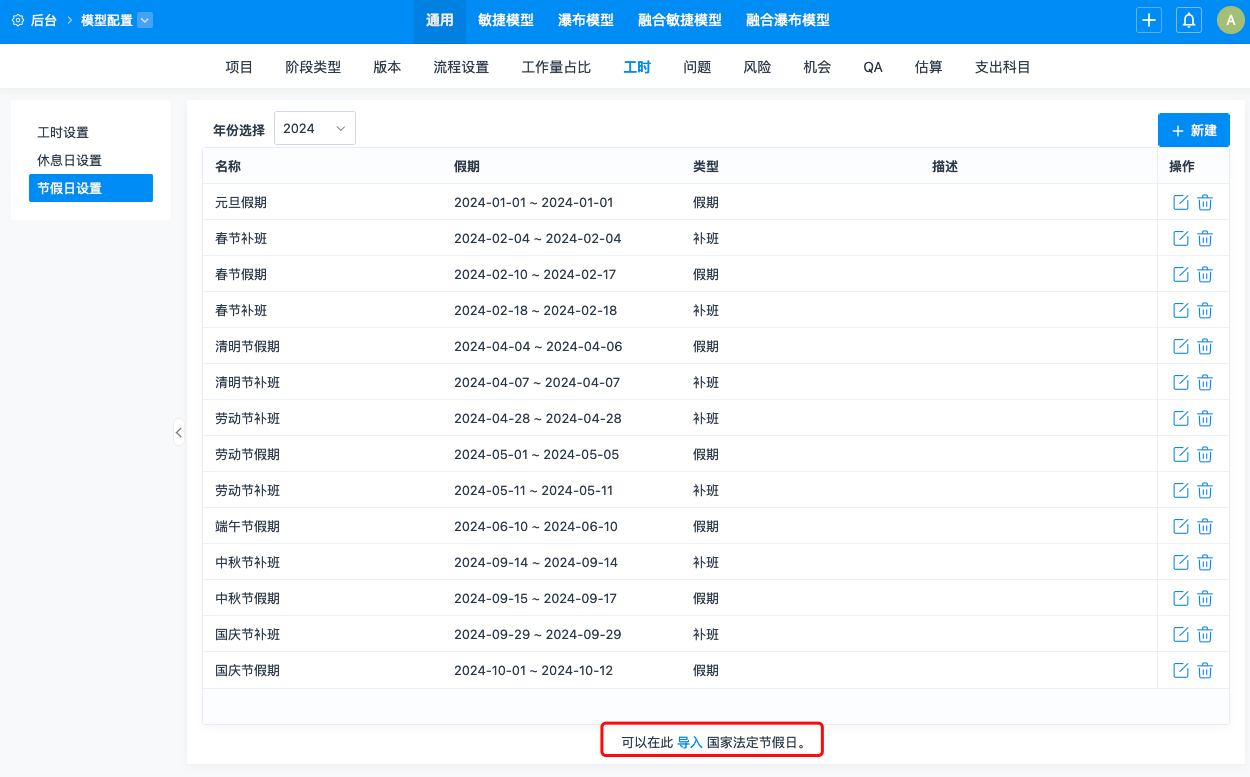Click trash icon for 劳动节假期 row

click(1205, 454)
